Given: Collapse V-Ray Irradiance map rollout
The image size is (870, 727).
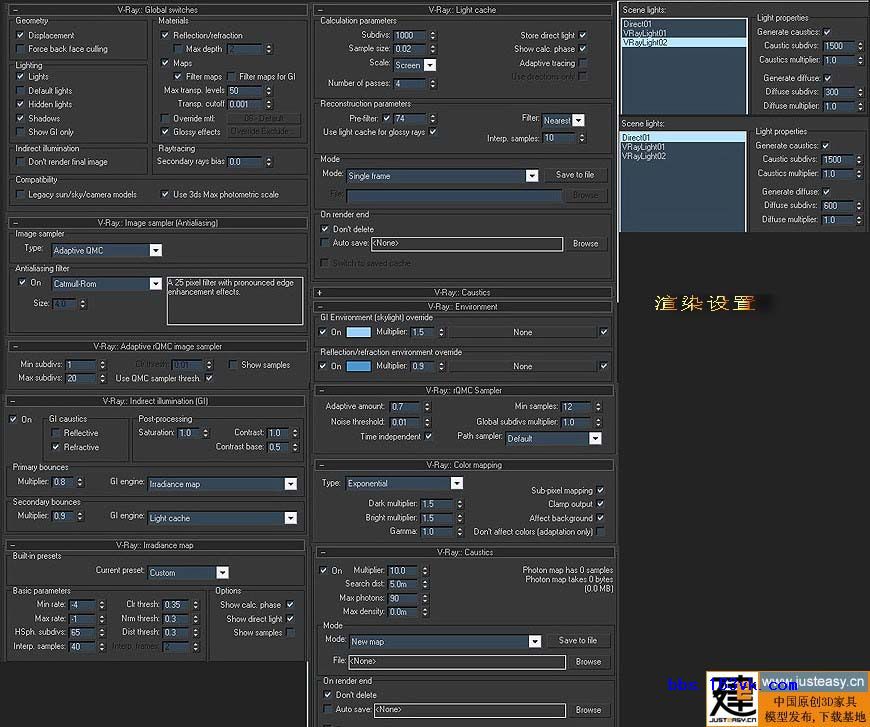Looking at the screenshot, I should [155, 545].
